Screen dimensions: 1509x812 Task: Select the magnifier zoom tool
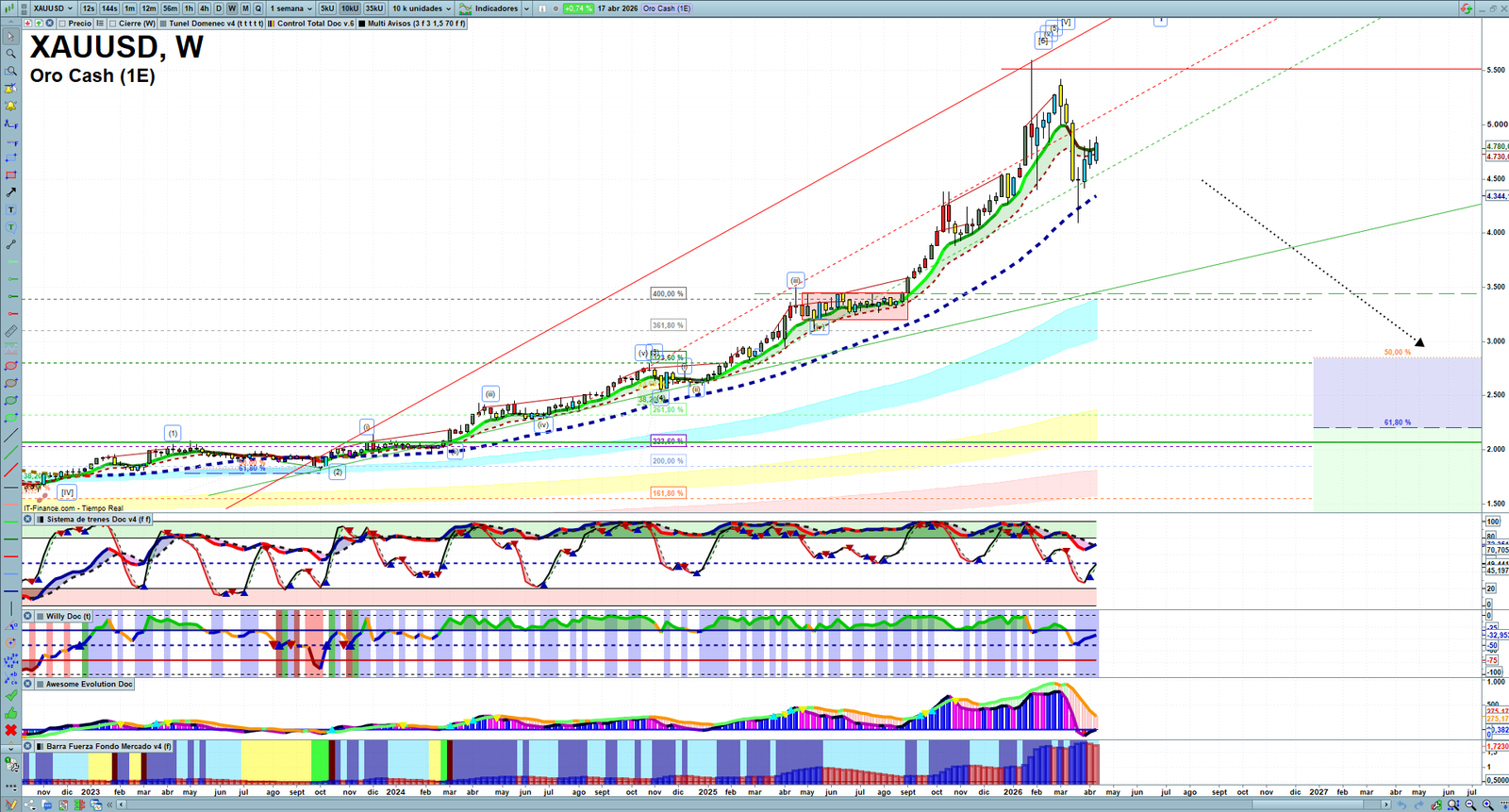10,54
